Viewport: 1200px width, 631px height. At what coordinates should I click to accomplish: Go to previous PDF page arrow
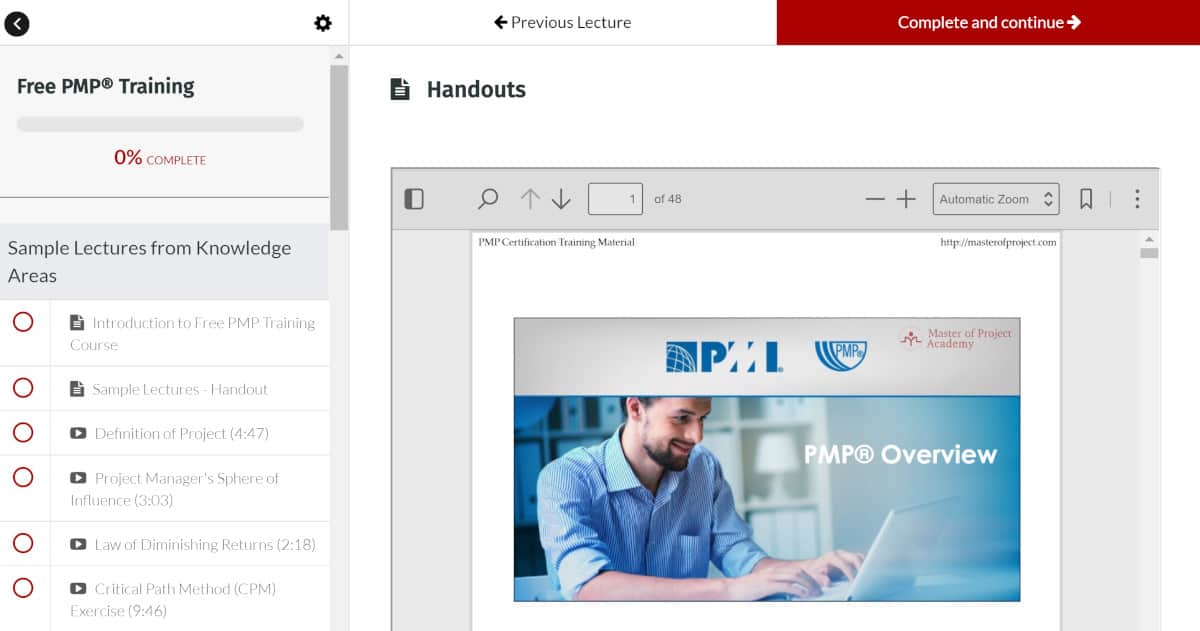(530, 199)
